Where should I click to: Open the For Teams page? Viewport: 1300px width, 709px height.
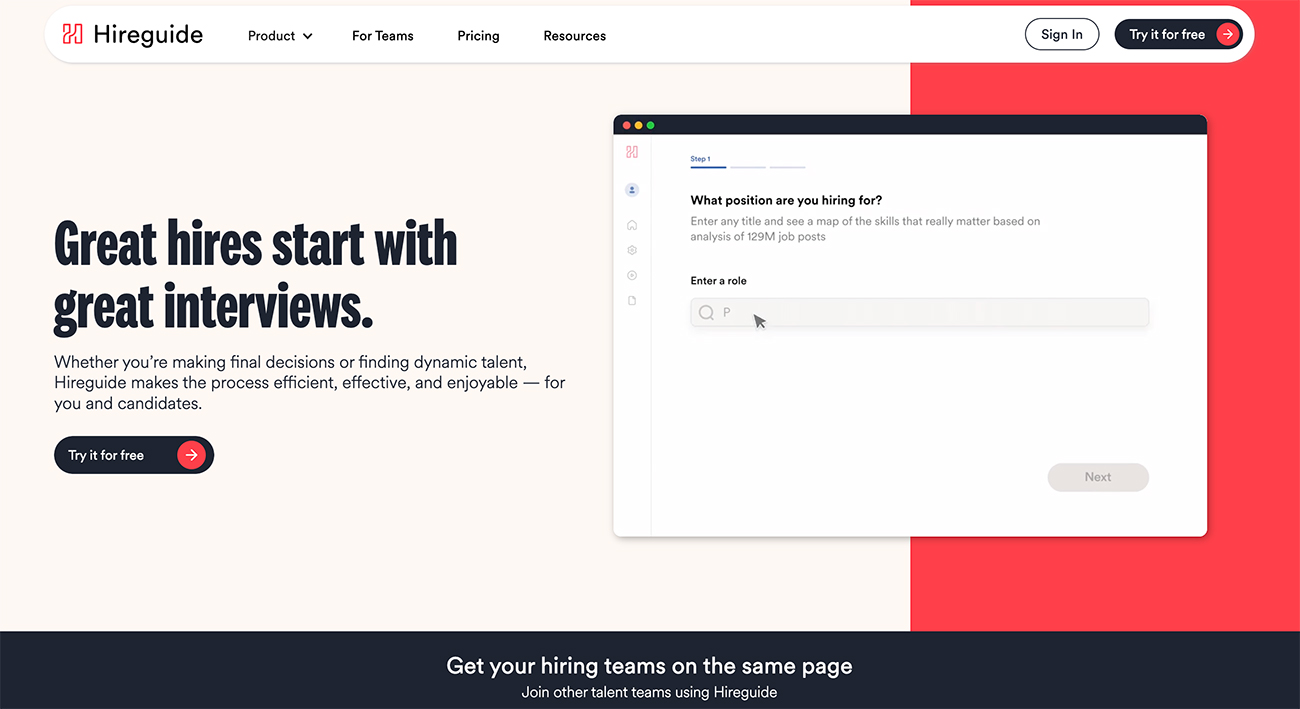[382, 36]
